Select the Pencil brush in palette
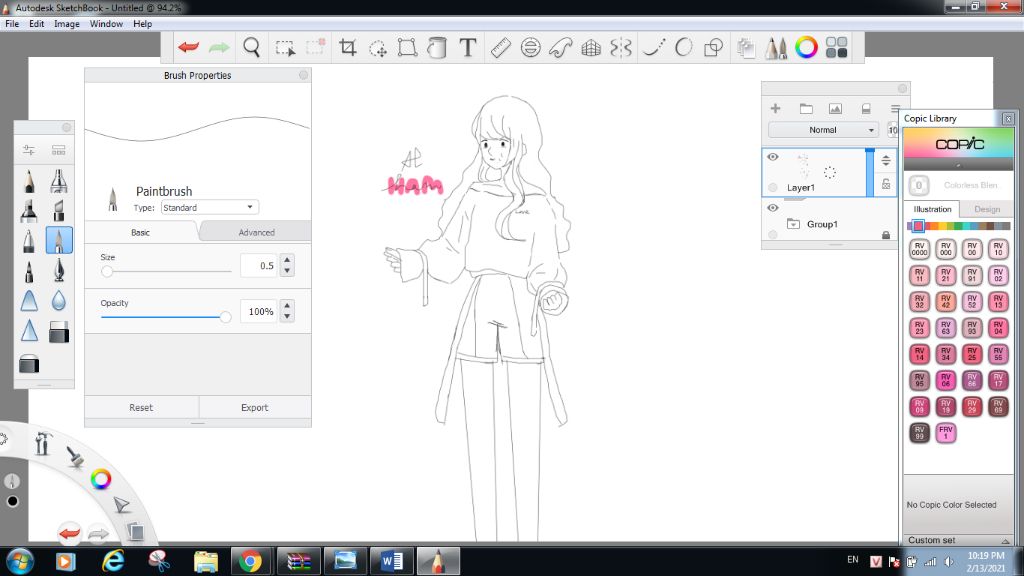 pos(29,181)
